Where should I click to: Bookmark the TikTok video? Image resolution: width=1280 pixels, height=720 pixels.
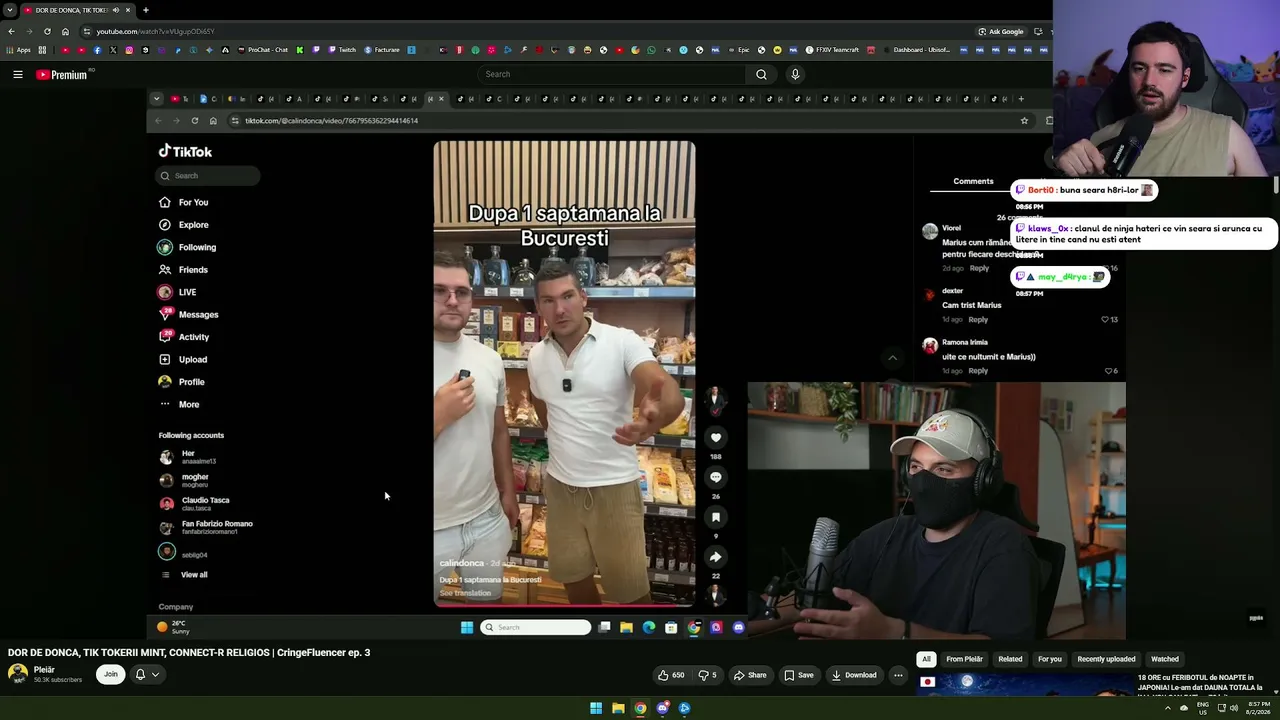[716, 517]
